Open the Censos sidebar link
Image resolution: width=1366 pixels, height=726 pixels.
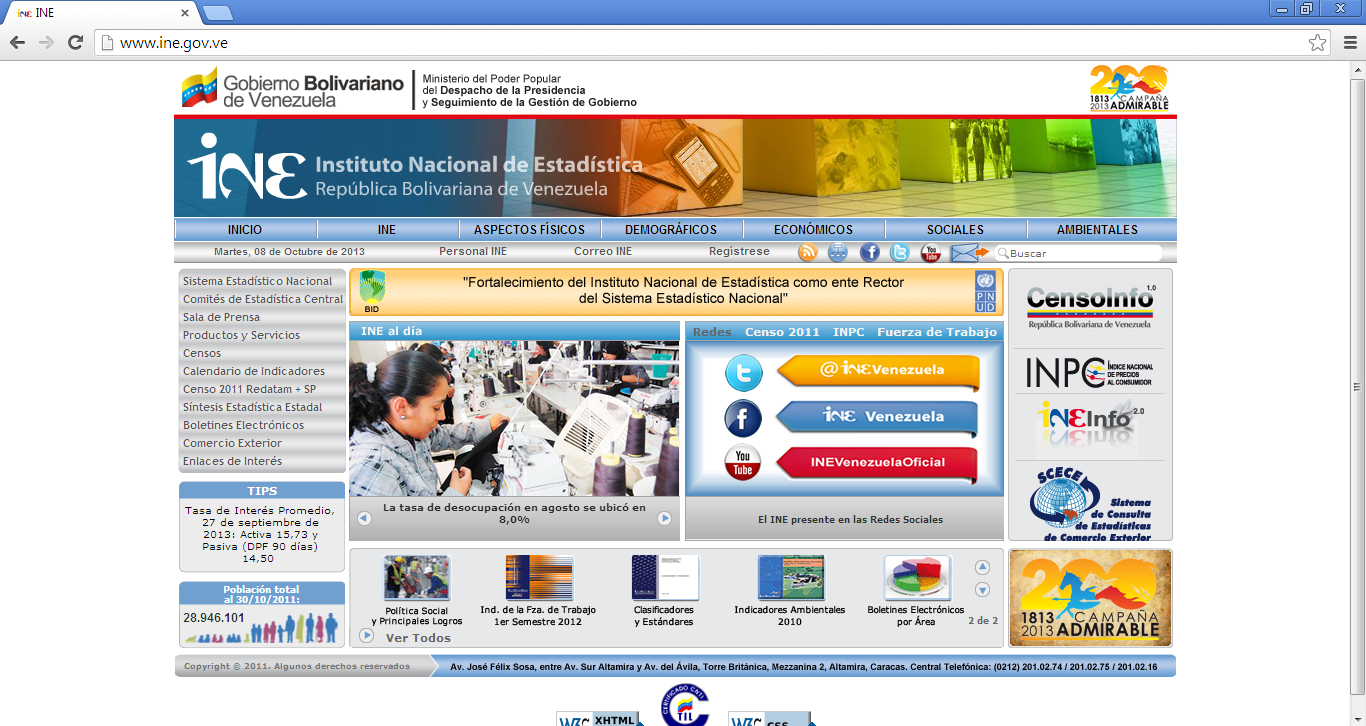[202, 353]
